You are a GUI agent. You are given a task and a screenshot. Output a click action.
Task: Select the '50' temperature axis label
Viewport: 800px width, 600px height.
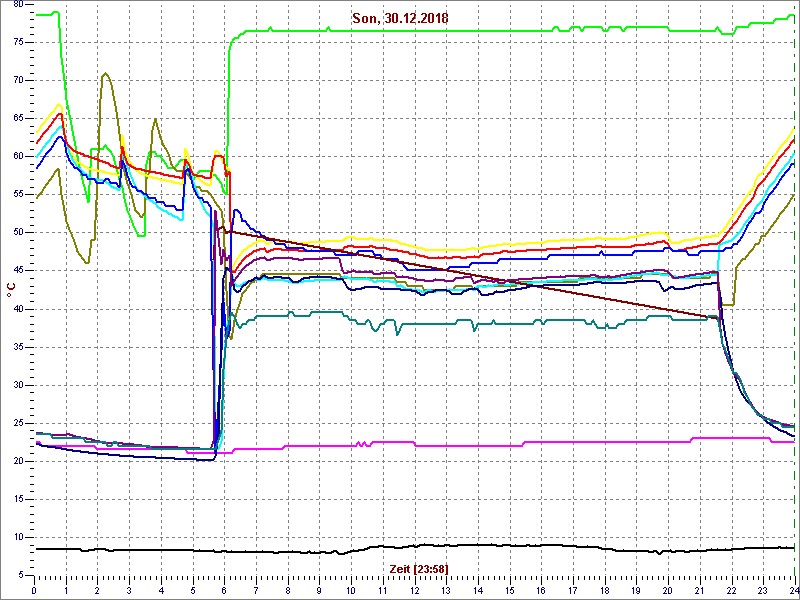click(x=18, y=233)
